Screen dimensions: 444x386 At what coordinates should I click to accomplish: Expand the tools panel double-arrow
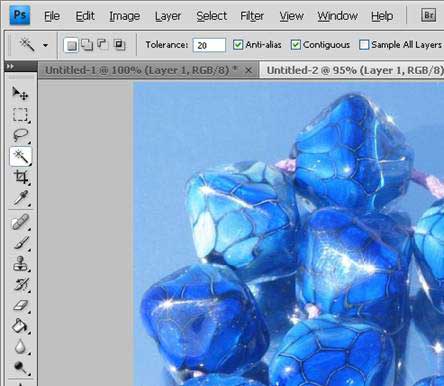[x=10, y=67]
